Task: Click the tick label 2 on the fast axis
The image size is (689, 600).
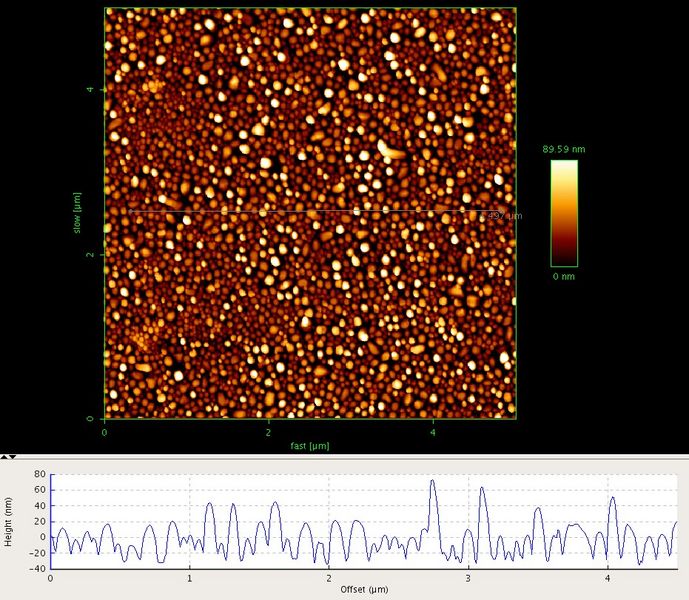Action: pos(268,433)
